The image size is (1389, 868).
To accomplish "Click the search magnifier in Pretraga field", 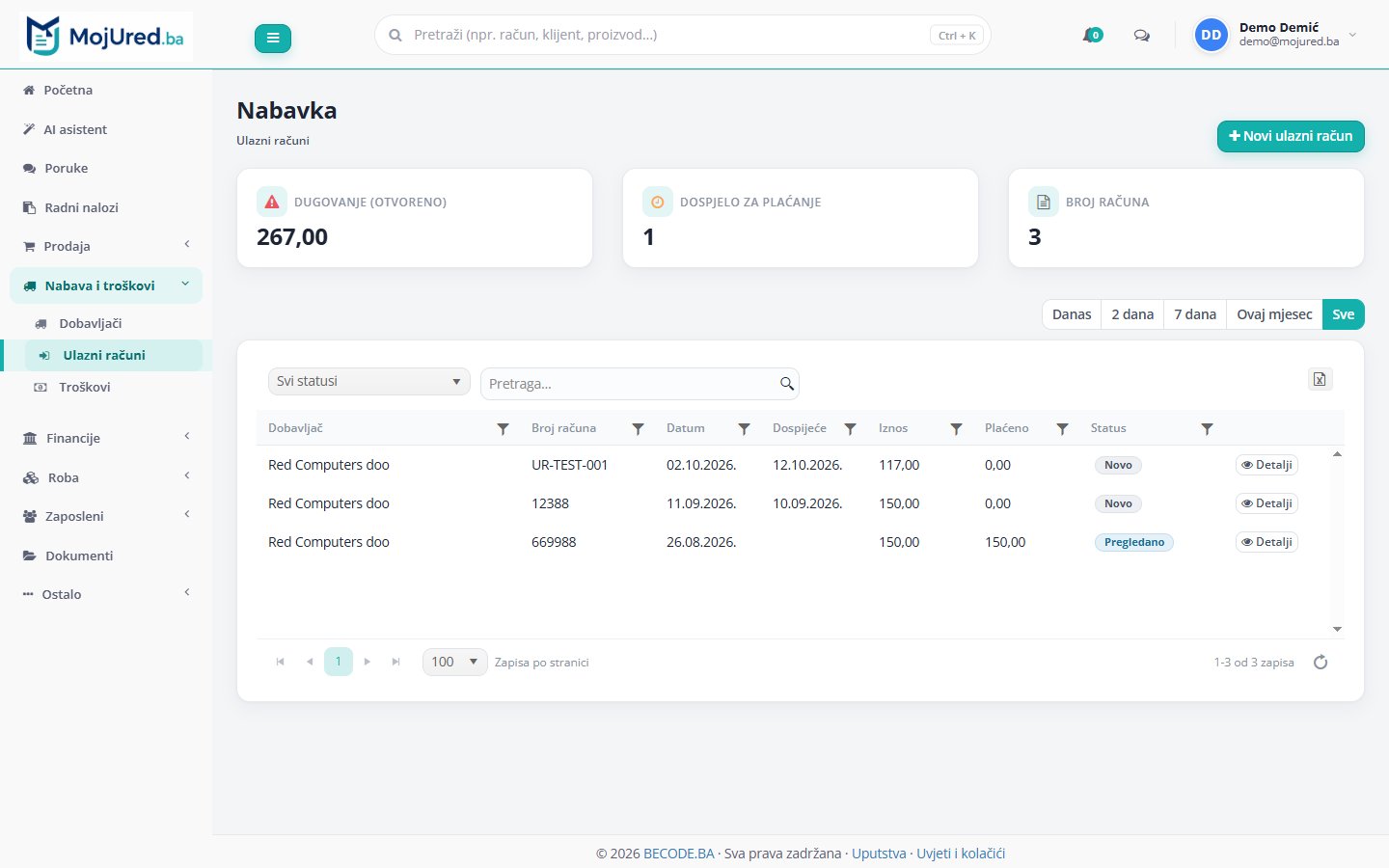I will (x=787, y=384).
